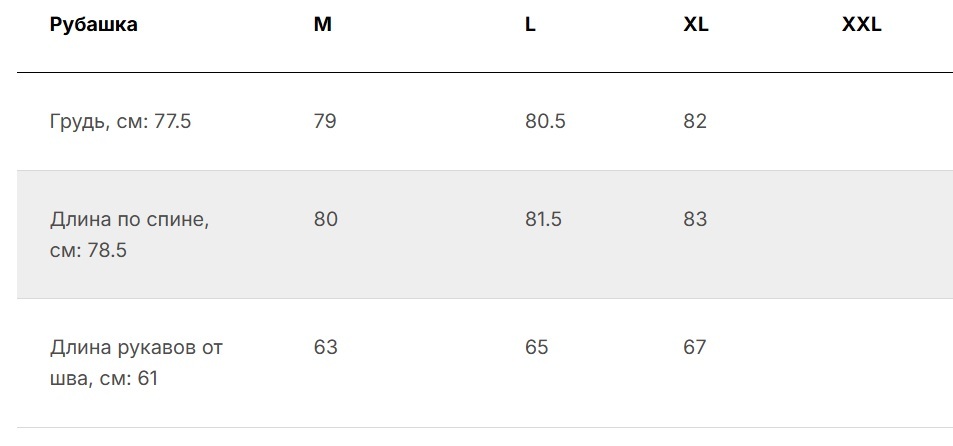Click back length value 80
Viewport: 953px width, 446px height.
[x=325, y=219]
